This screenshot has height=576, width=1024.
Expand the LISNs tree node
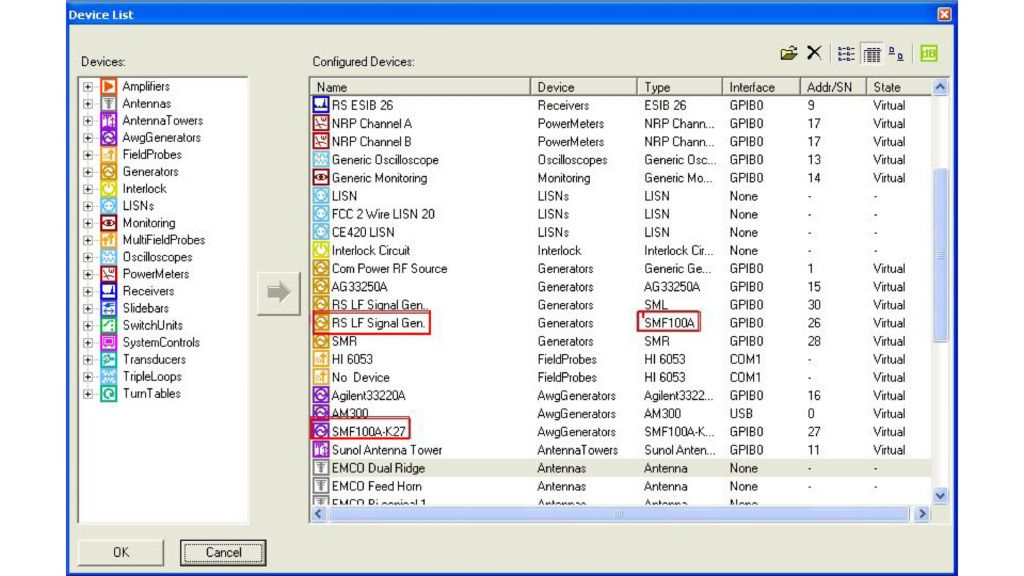pyautogui.click(x=88, y=206)
